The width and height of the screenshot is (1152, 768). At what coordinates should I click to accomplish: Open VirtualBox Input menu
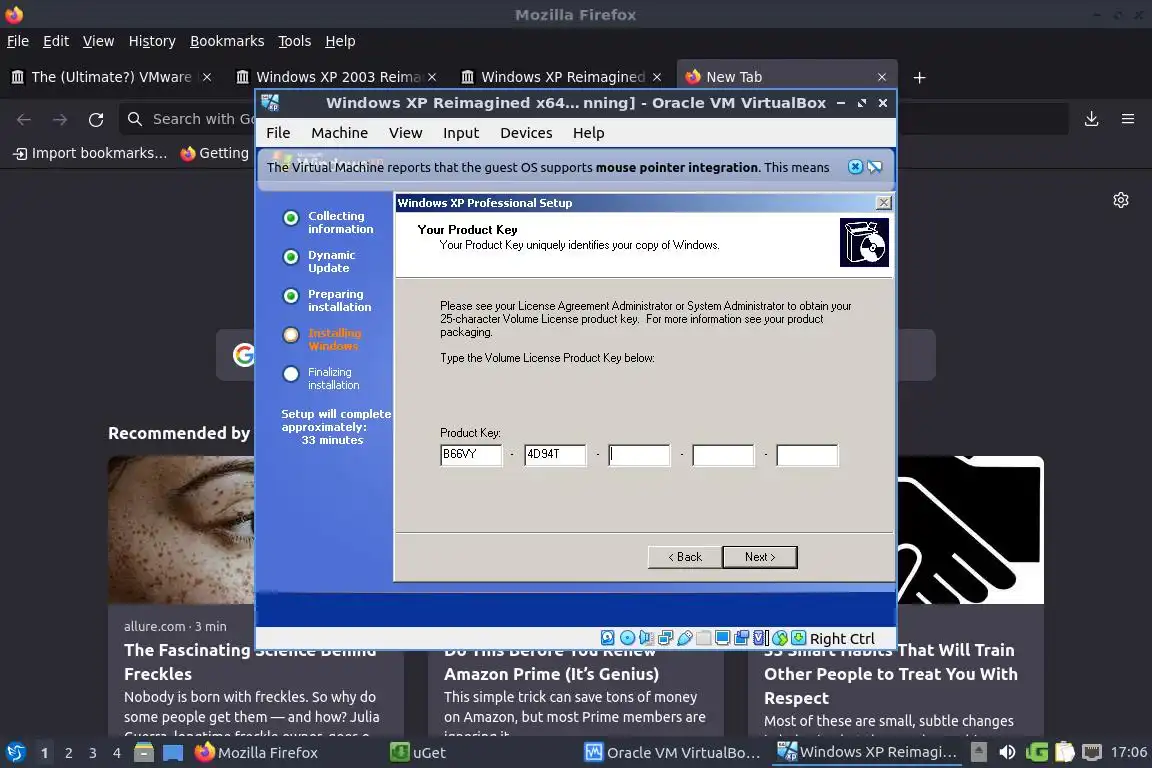tap(461, 133)
